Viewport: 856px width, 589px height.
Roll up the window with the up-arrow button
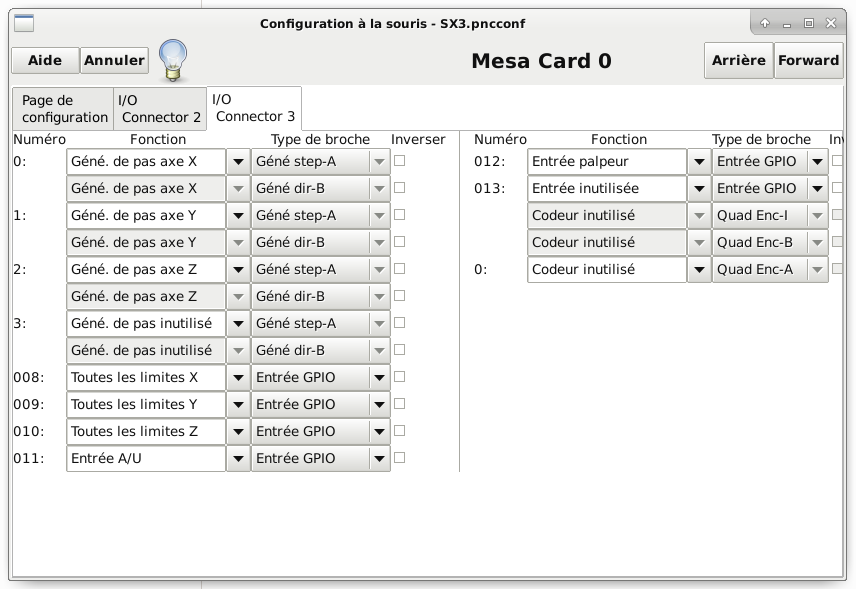(x=765, y=23)
